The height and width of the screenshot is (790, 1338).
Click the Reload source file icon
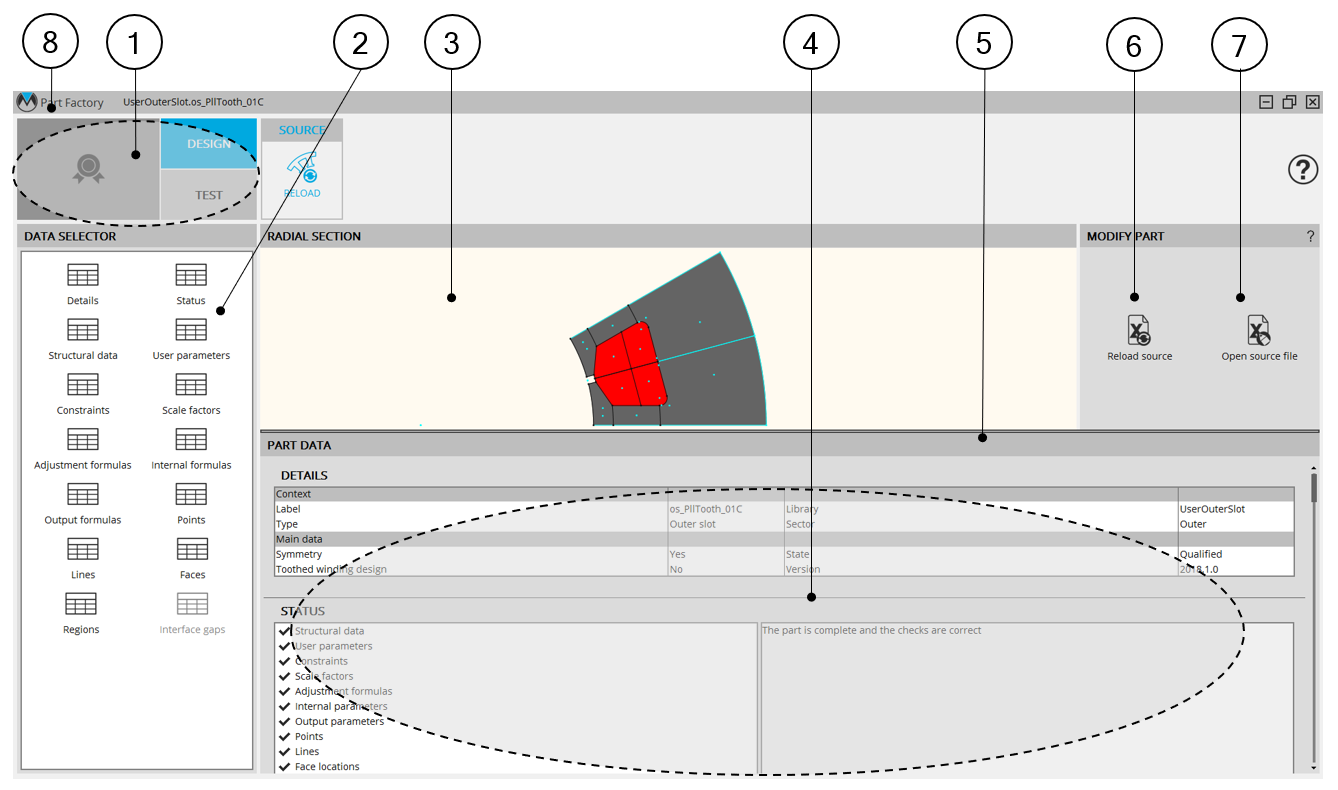[1139, 331]
